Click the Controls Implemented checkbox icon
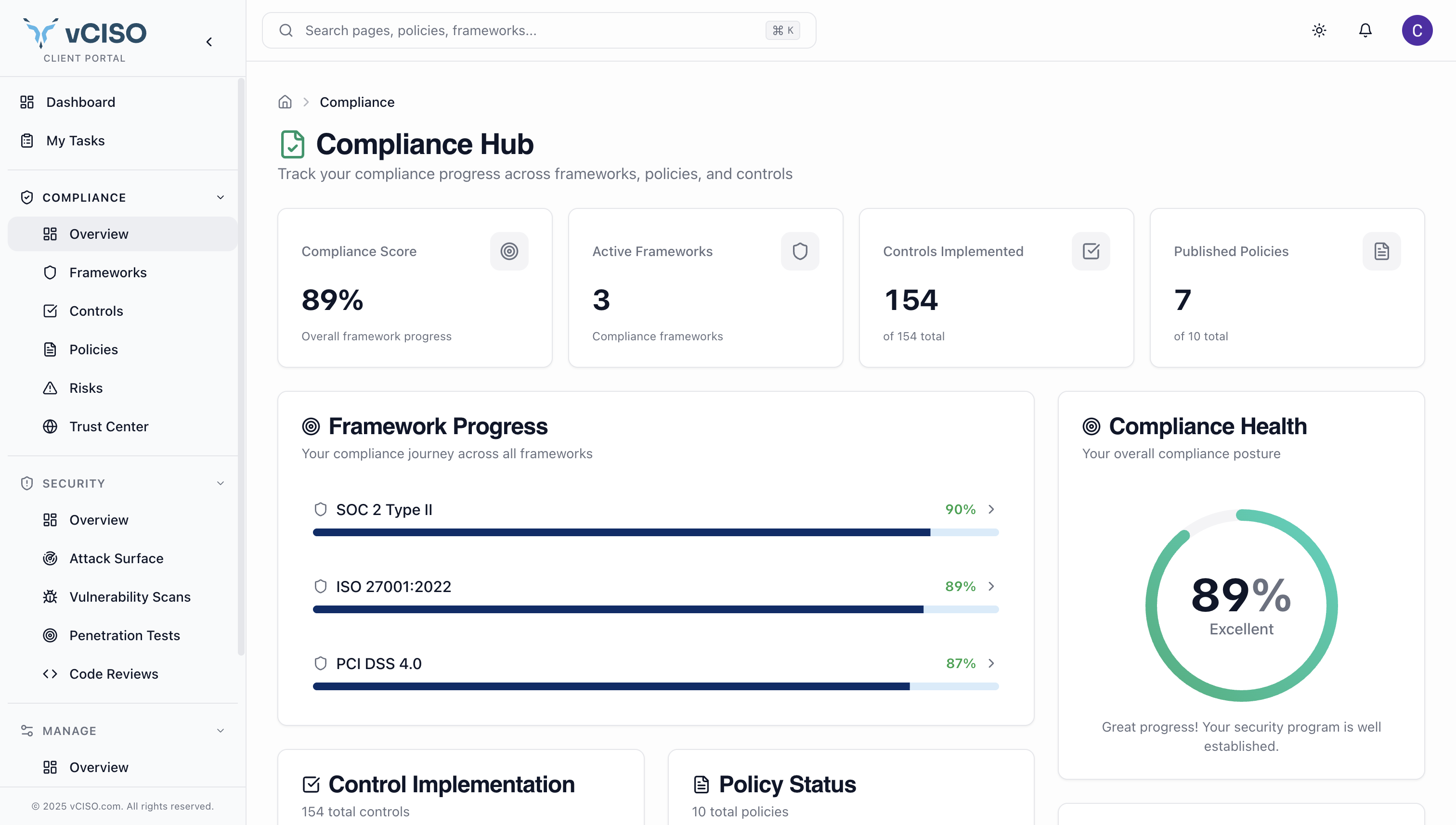1456x825 pixels. tap(1091, 251)
